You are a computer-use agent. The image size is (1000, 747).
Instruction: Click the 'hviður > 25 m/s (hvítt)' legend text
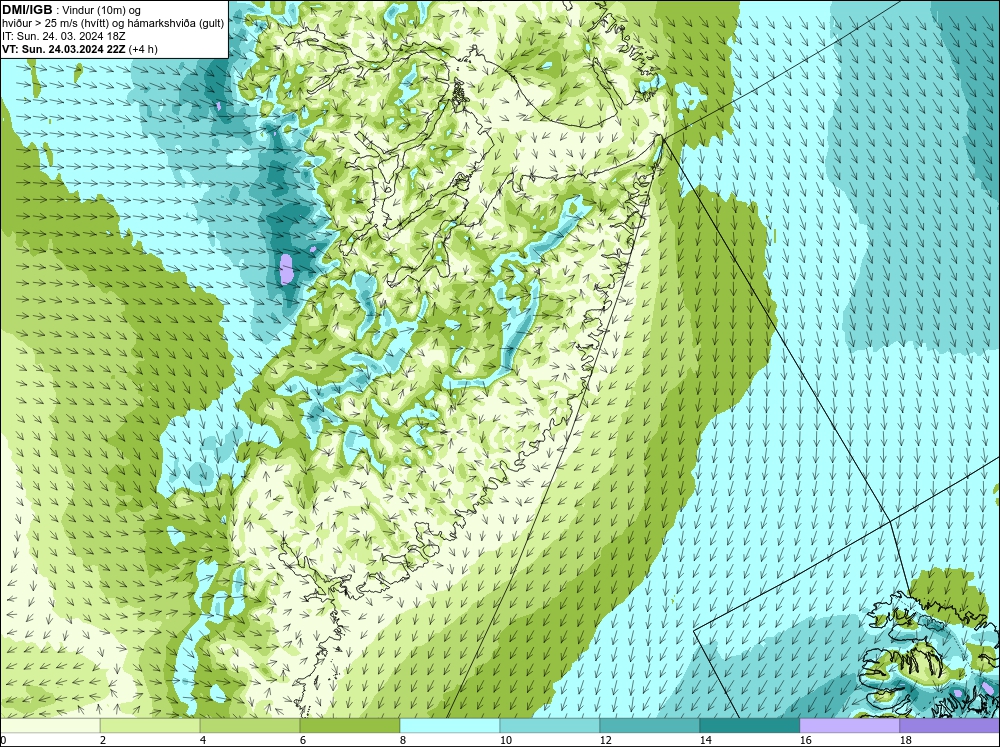[x=55, y=24]
